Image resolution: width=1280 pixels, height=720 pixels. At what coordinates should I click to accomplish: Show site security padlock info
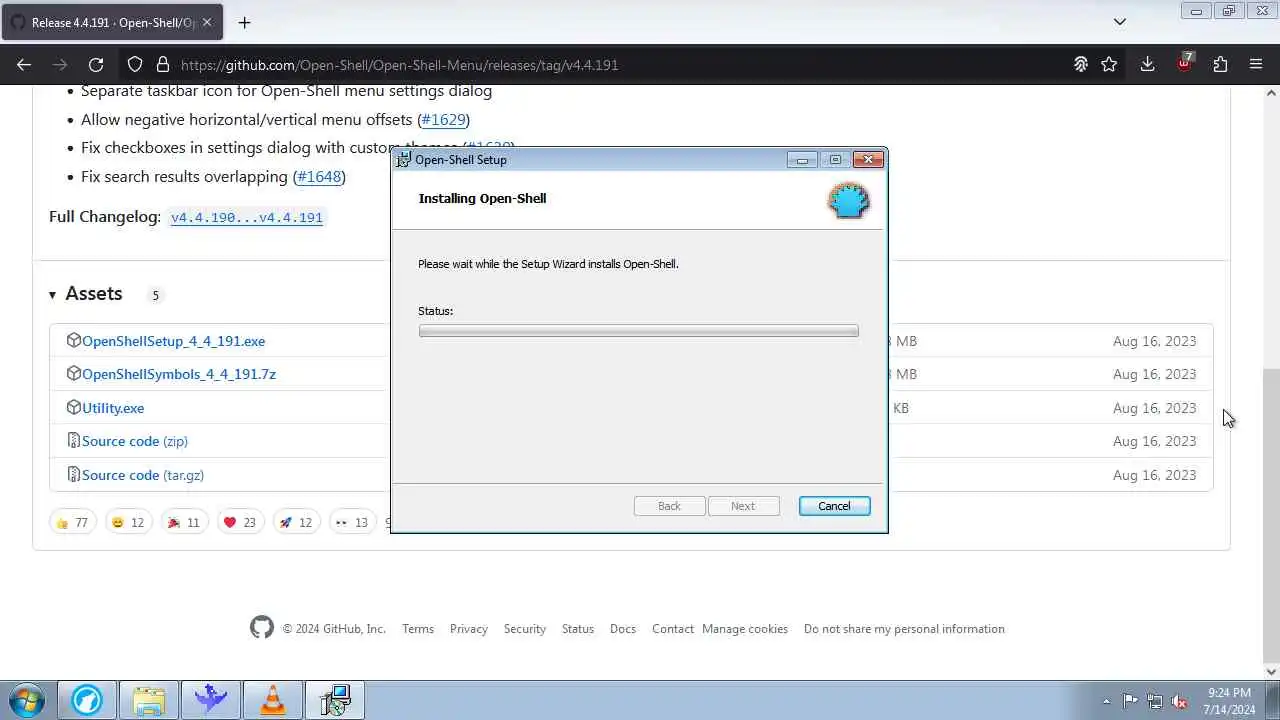(163, 64)
